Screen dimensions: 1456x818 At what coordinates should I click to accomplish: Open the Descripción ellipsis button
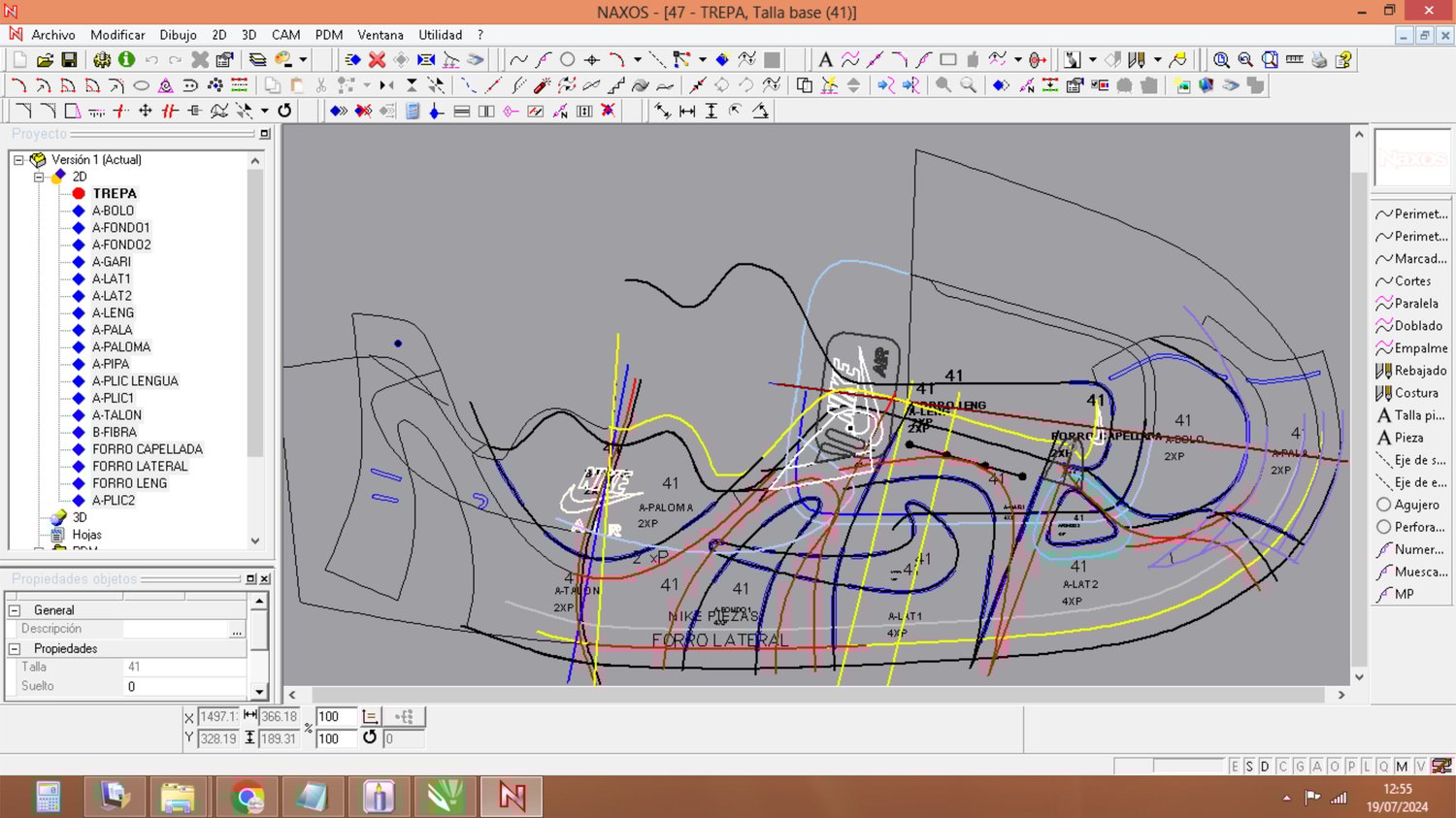237,630
